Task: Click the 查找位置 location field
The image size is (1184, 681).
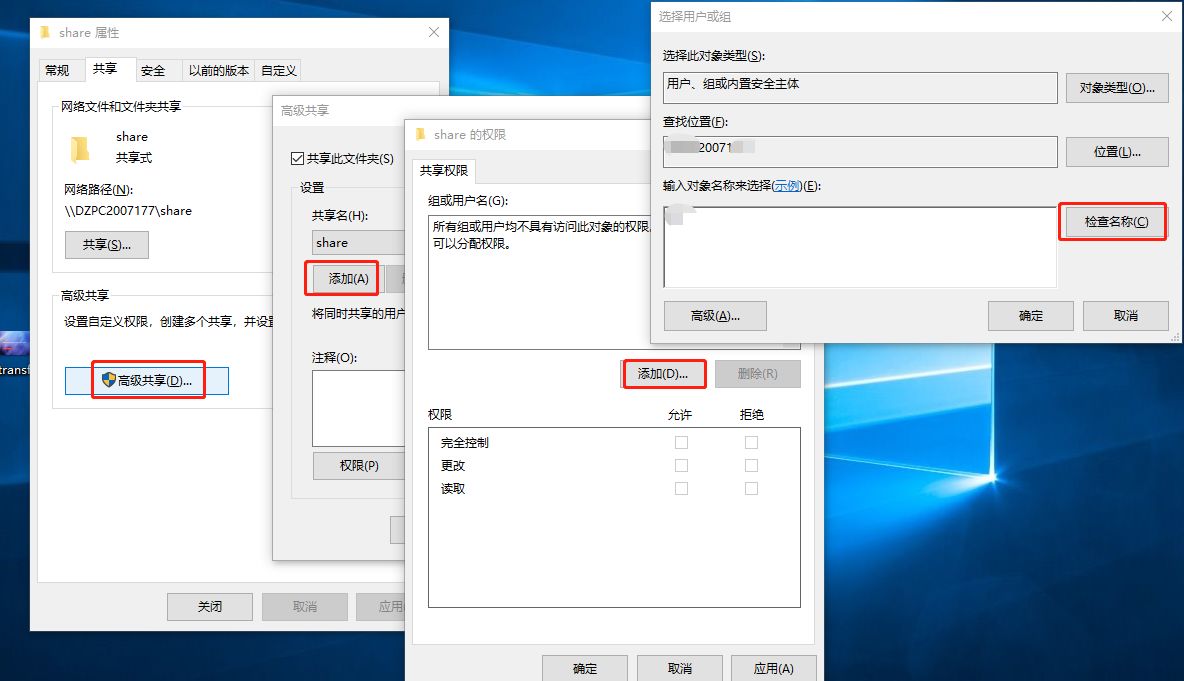Action: 860,152
